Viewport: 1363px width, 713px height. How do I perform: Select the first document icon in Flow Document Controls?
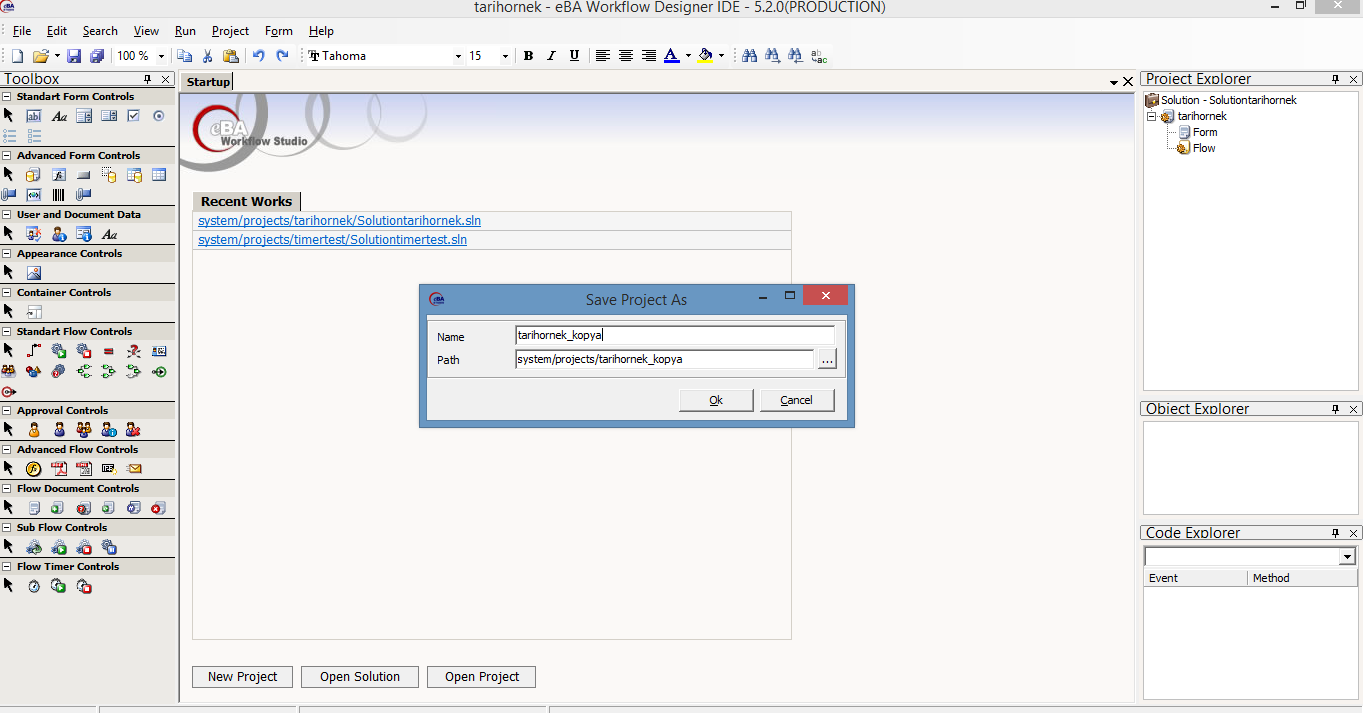[34, 508]
